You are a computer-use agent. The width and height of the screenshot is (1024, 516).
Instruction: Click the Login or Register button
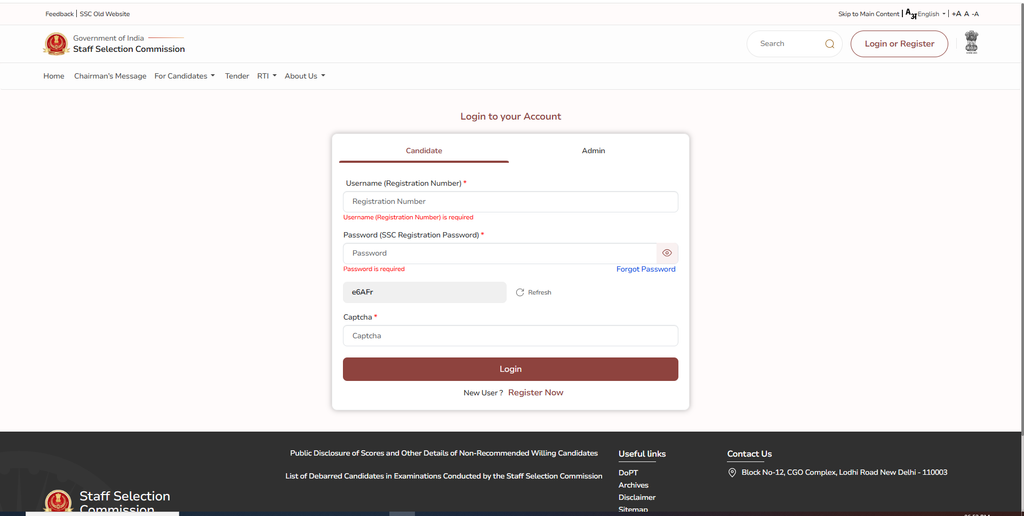tap(899, 44)
